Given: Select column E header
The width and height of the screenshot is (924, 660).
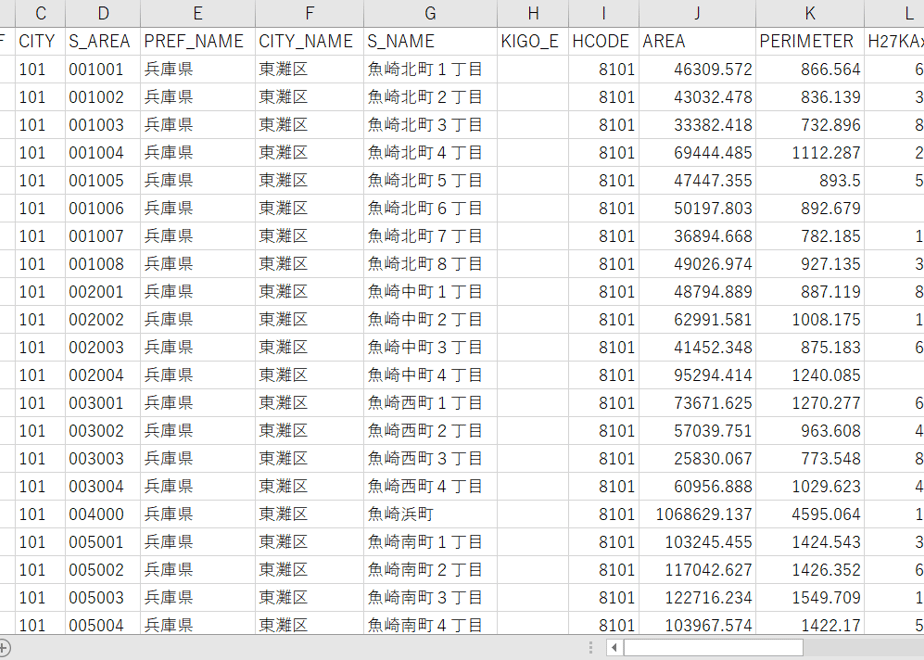Looking at the screenshot, I should (197, 13).
